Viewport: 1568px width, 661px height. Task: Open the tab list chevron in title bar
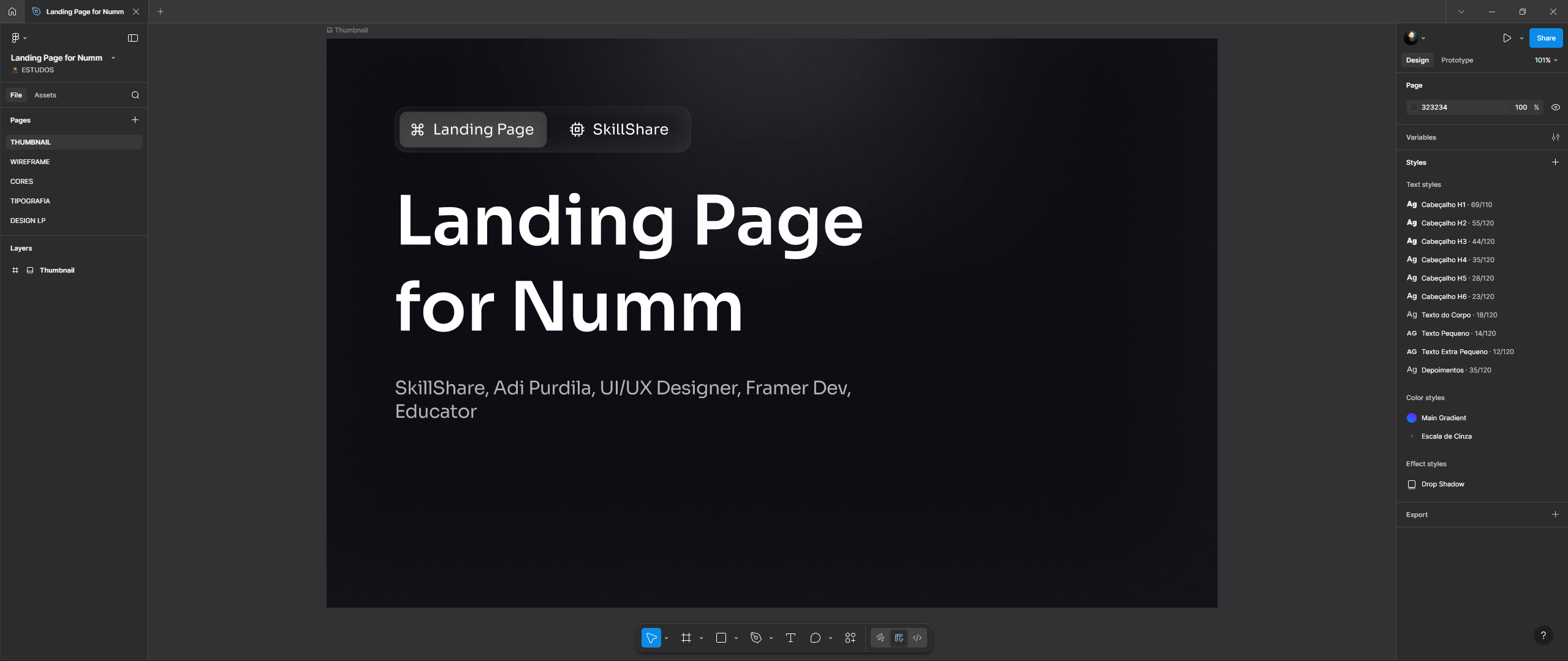click(x=1461, y=11)
